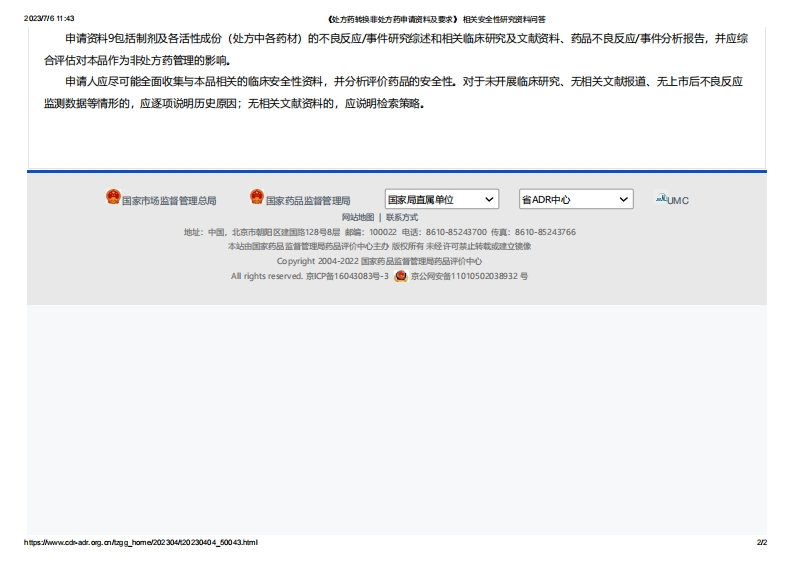The height and width of the screenshot is (561, 793).
Task: Click the 京ICP备16043083号-3 record link
Action: tap(347, 276)
